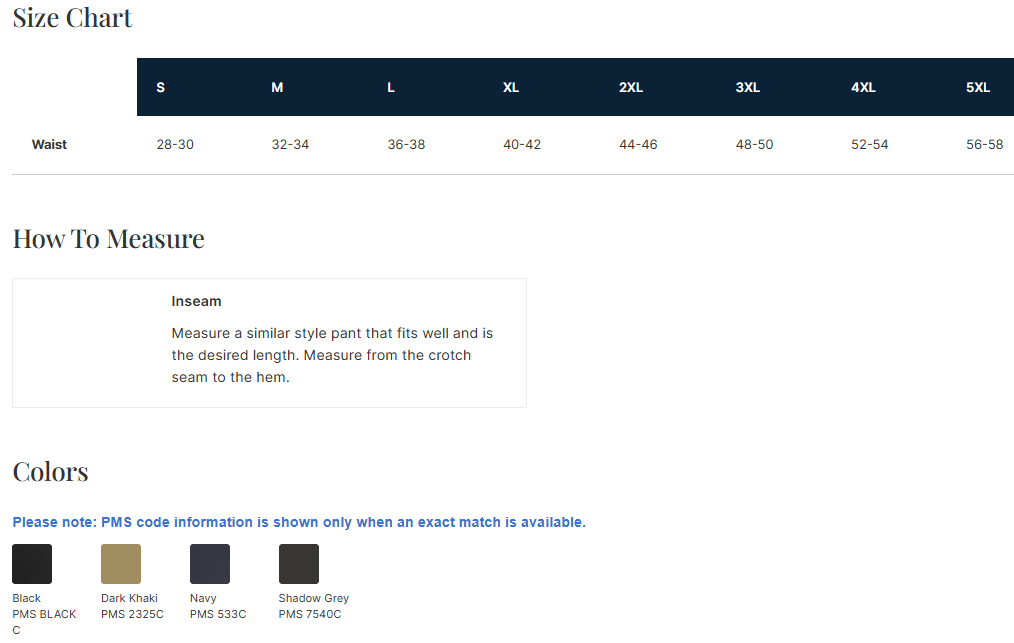Click the S size column header
The image size is (1014, 643).
161,87
